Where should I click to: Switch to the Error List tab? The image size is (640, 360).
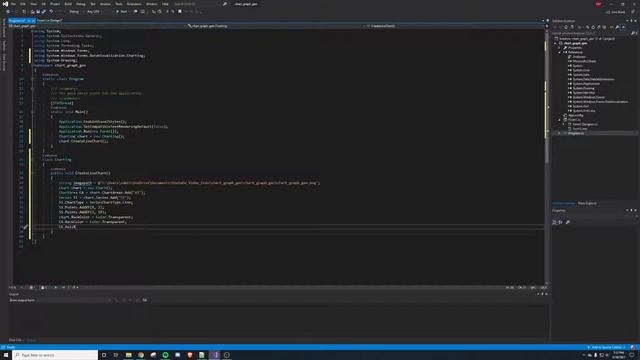15,340
